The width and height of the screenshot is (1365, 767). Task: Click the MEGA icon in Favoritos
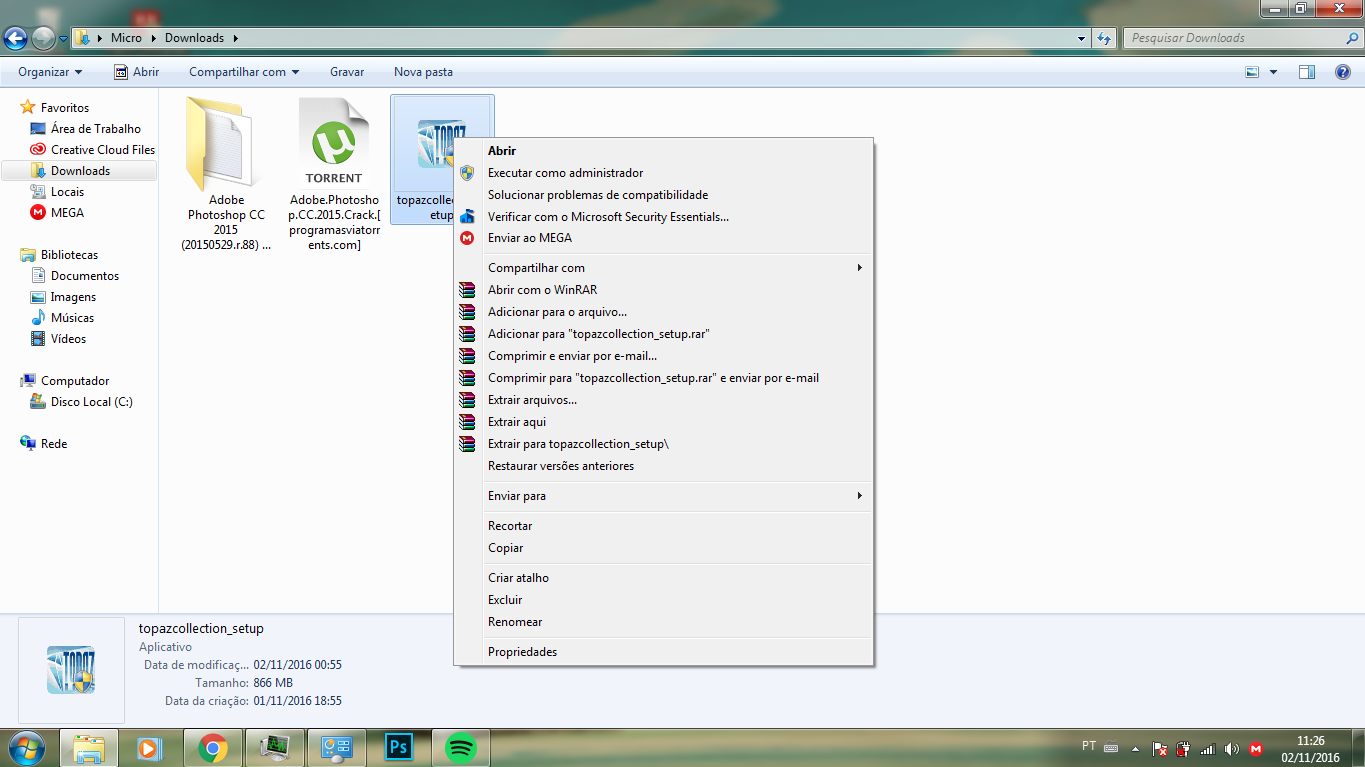(x=38, y=212)
